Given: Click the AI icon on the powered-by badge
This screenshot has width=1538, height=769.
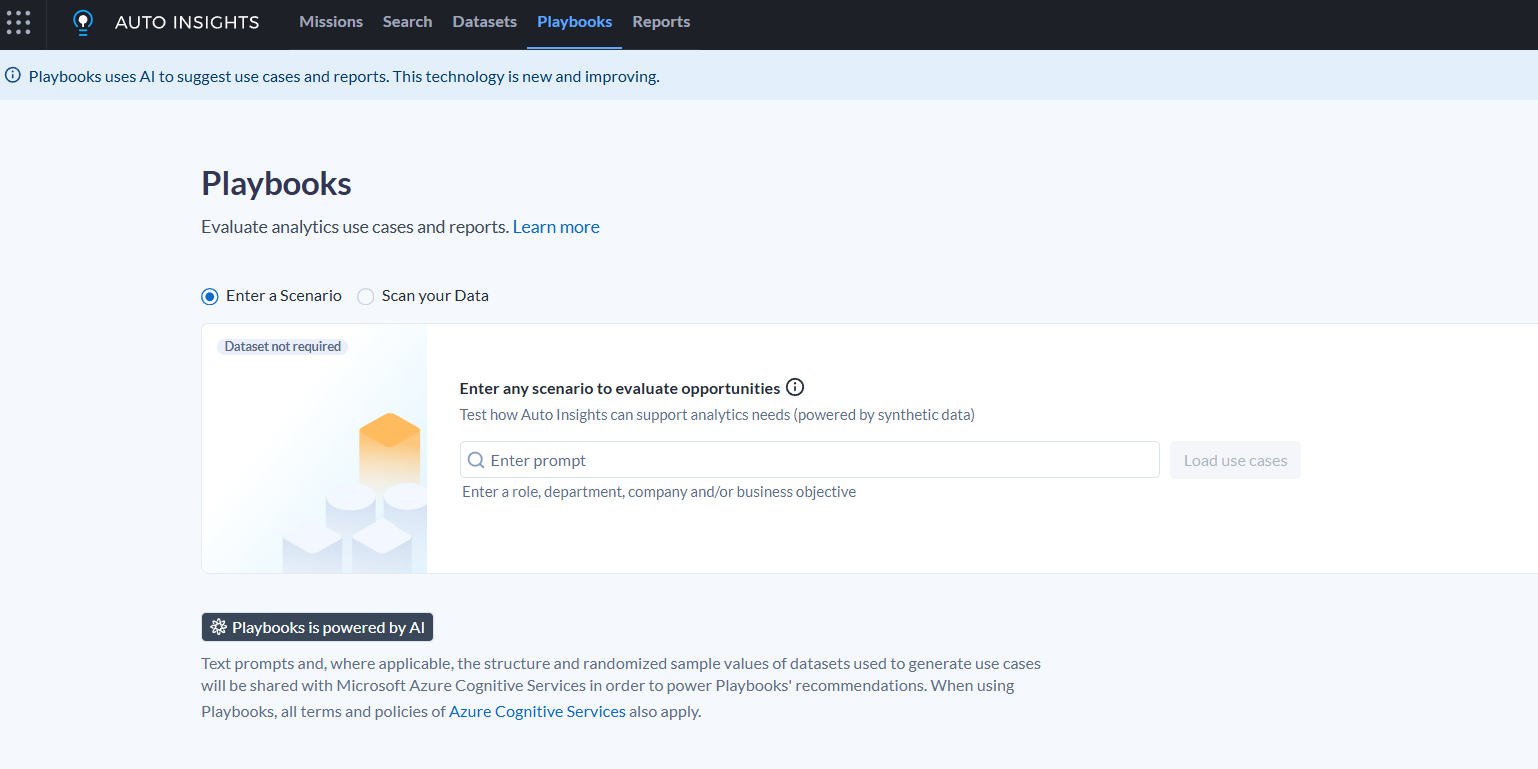Looking at the screenshot, I should [219, 627].
